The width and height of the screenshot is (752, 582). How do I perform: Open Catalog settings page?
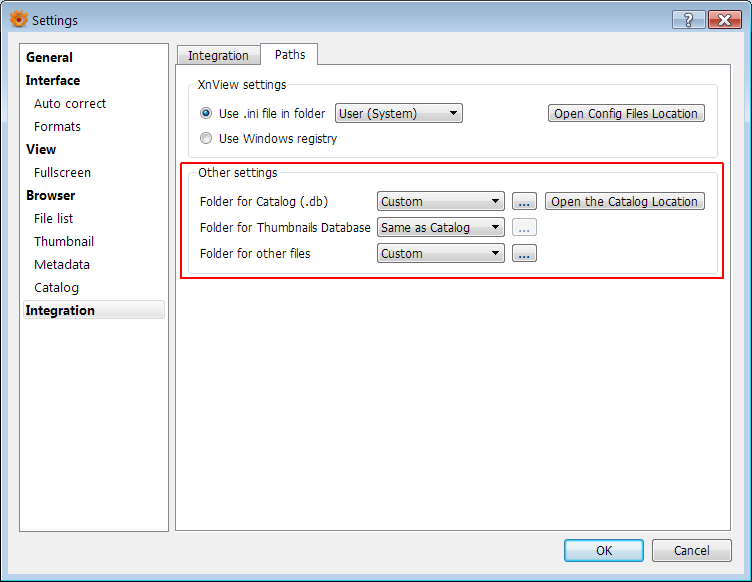57,288
